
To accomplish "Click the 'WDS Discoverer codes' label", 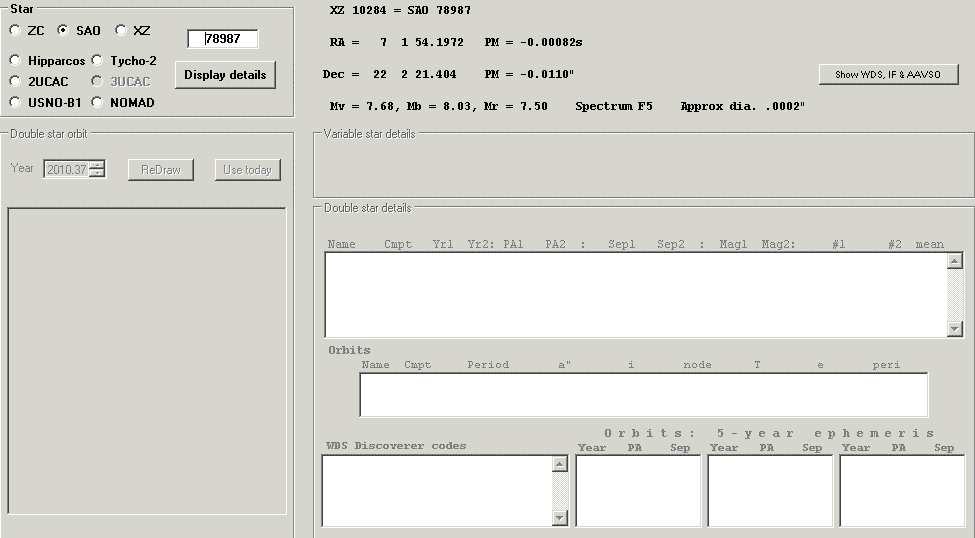I will coord(396,445).
